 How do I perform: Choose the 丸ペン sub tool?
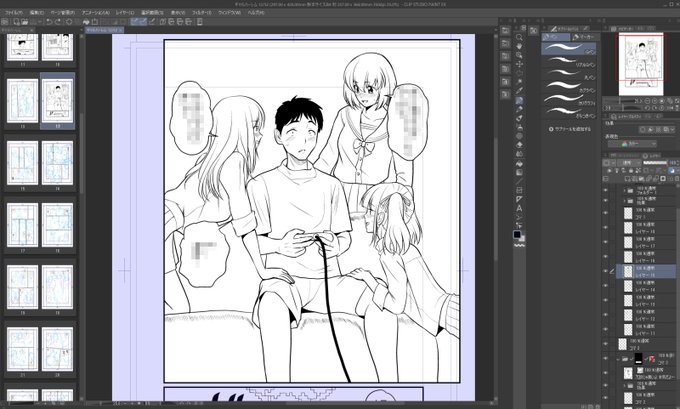pyautogui.click(x=569, y=74)
